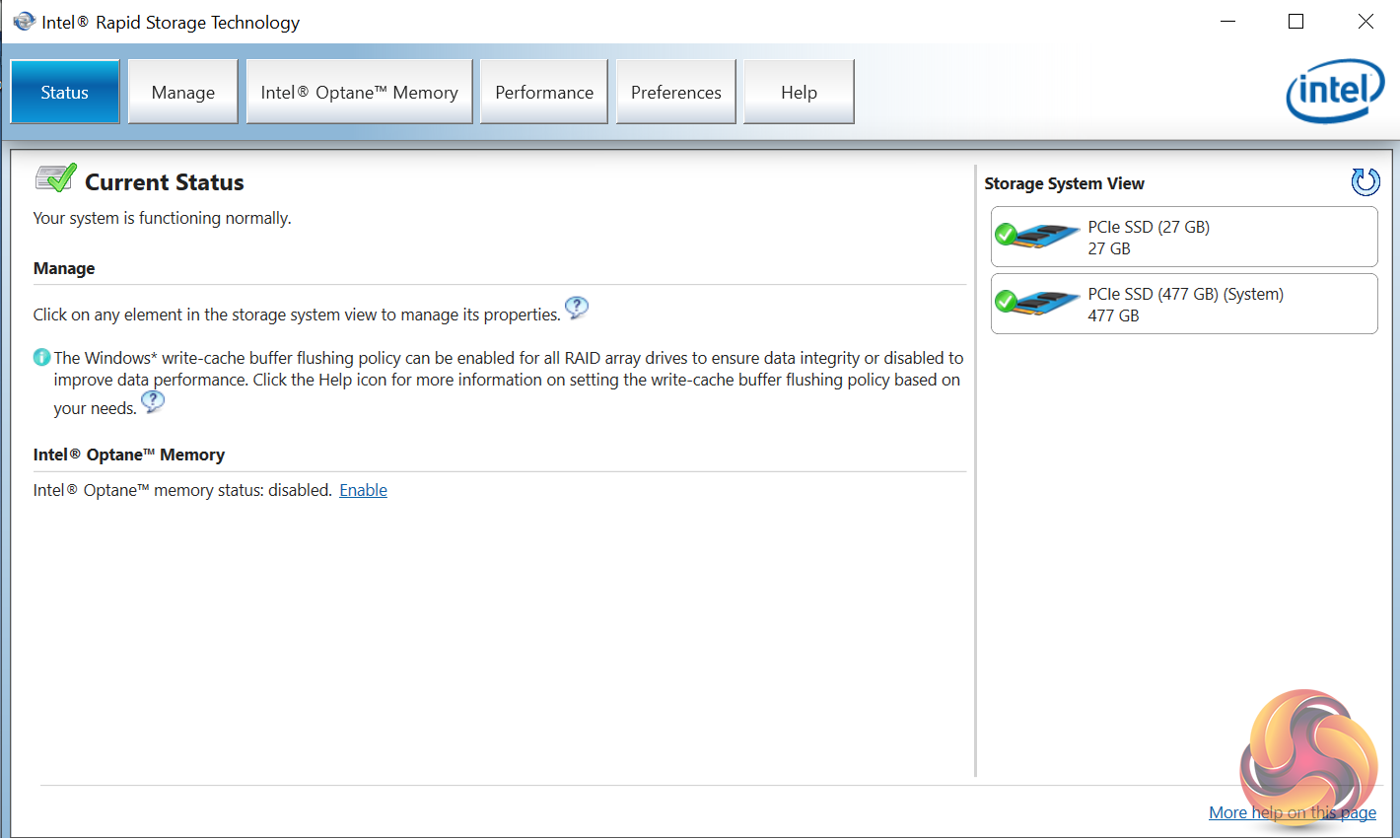Select the PCIe SSD (477 GB) (System) entry
1400x840 pixels.
(1184, 304)
